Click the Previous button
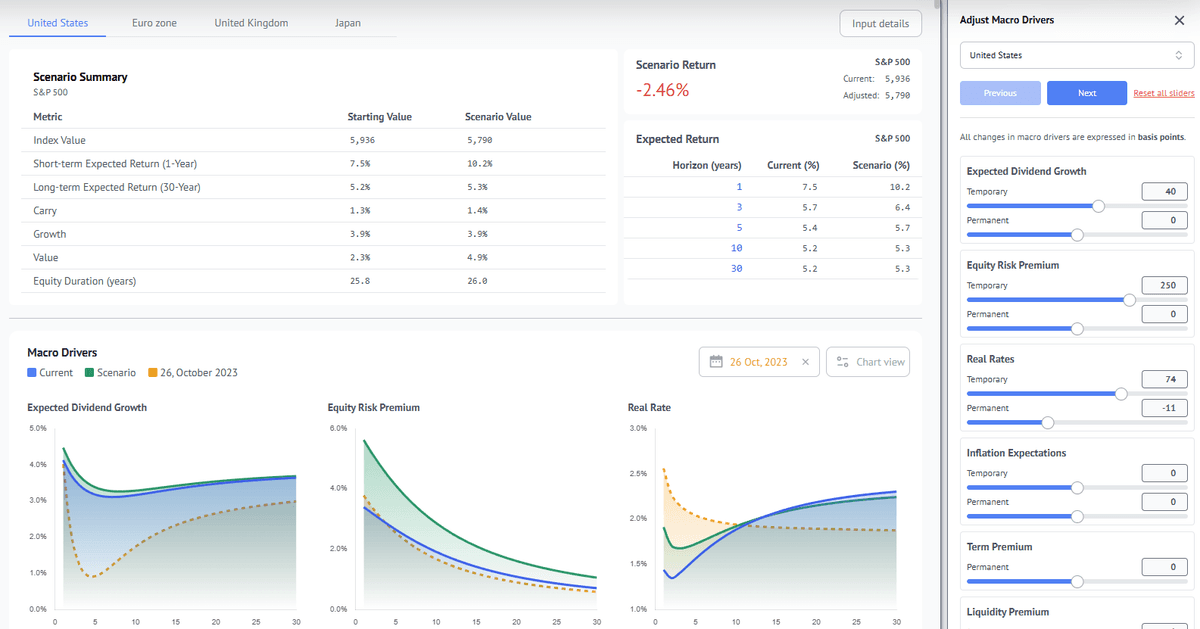The height and width of the screenshot is (629, 1200). pyautogui.click(x=1000, y=92)
